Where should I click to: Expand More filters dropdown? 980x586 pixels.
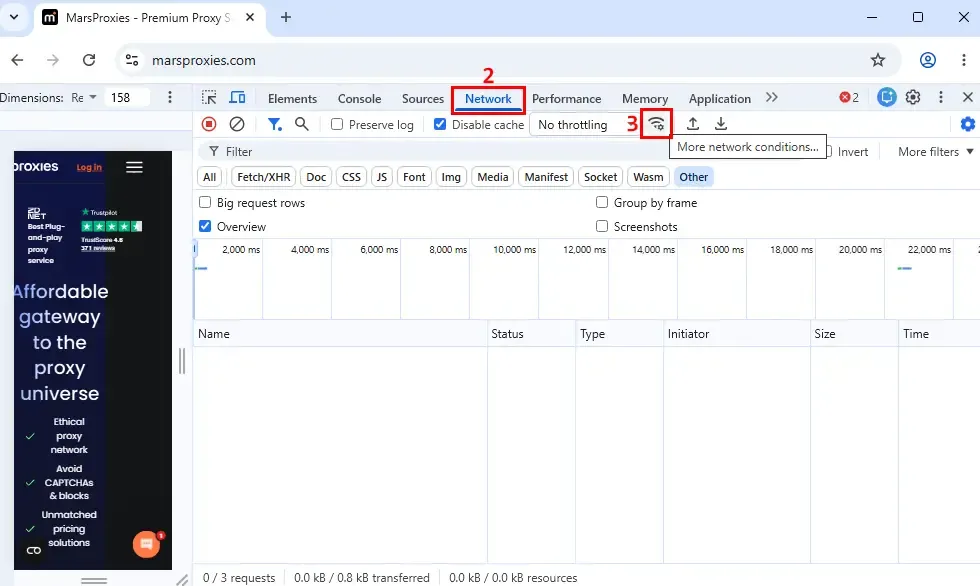[x=935, y=151]
